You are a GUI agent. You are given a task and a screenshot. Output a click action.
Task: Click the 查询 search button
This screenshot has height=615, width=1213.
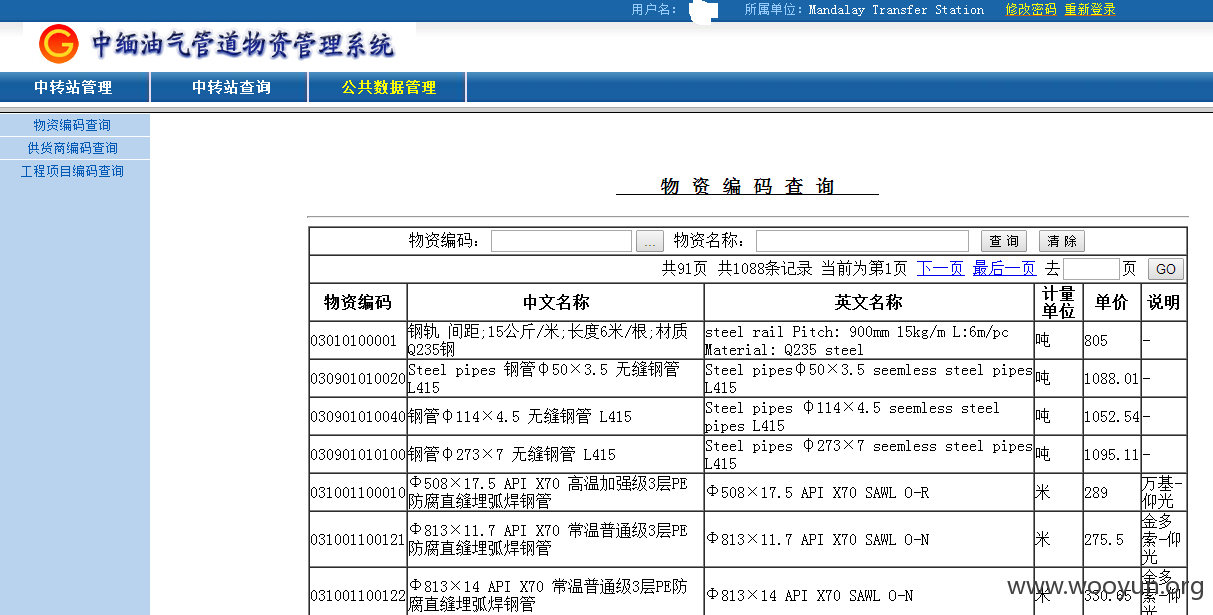point(1004,241)
